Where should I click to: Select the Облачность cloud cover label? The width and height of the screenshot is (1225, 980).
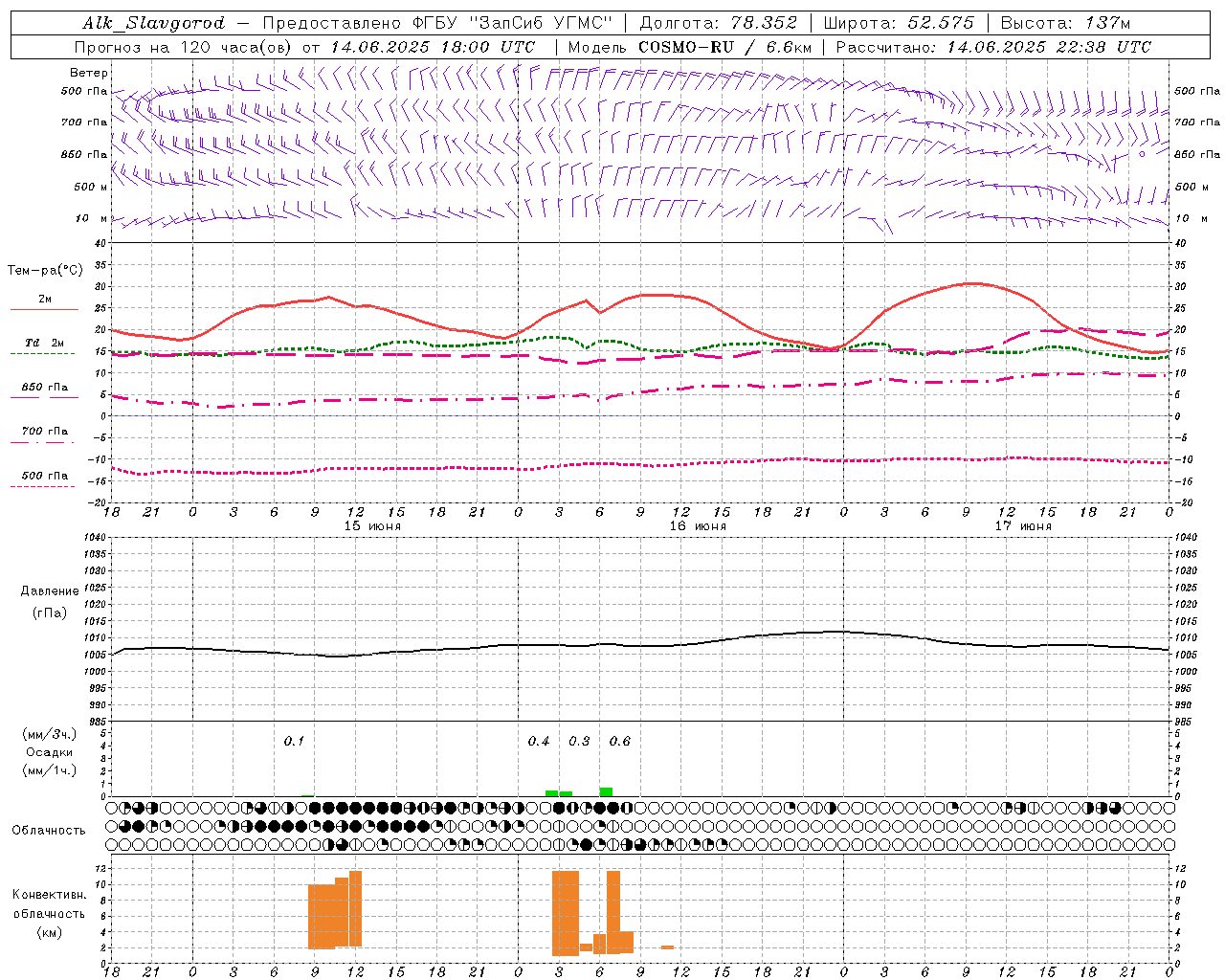49,831
